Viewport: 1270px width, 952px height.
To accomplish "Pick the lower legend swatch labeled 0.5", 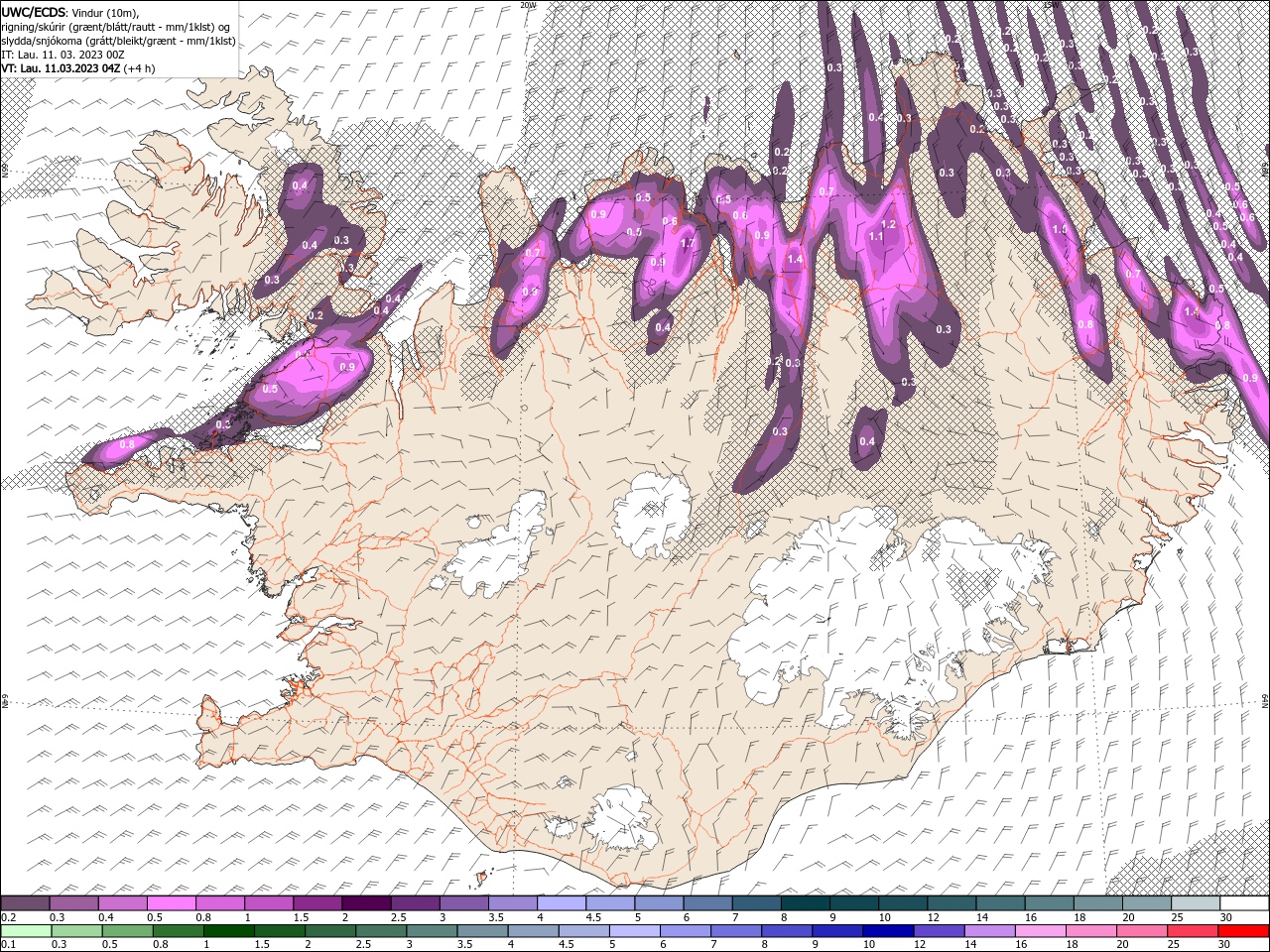I will point(127,930).
